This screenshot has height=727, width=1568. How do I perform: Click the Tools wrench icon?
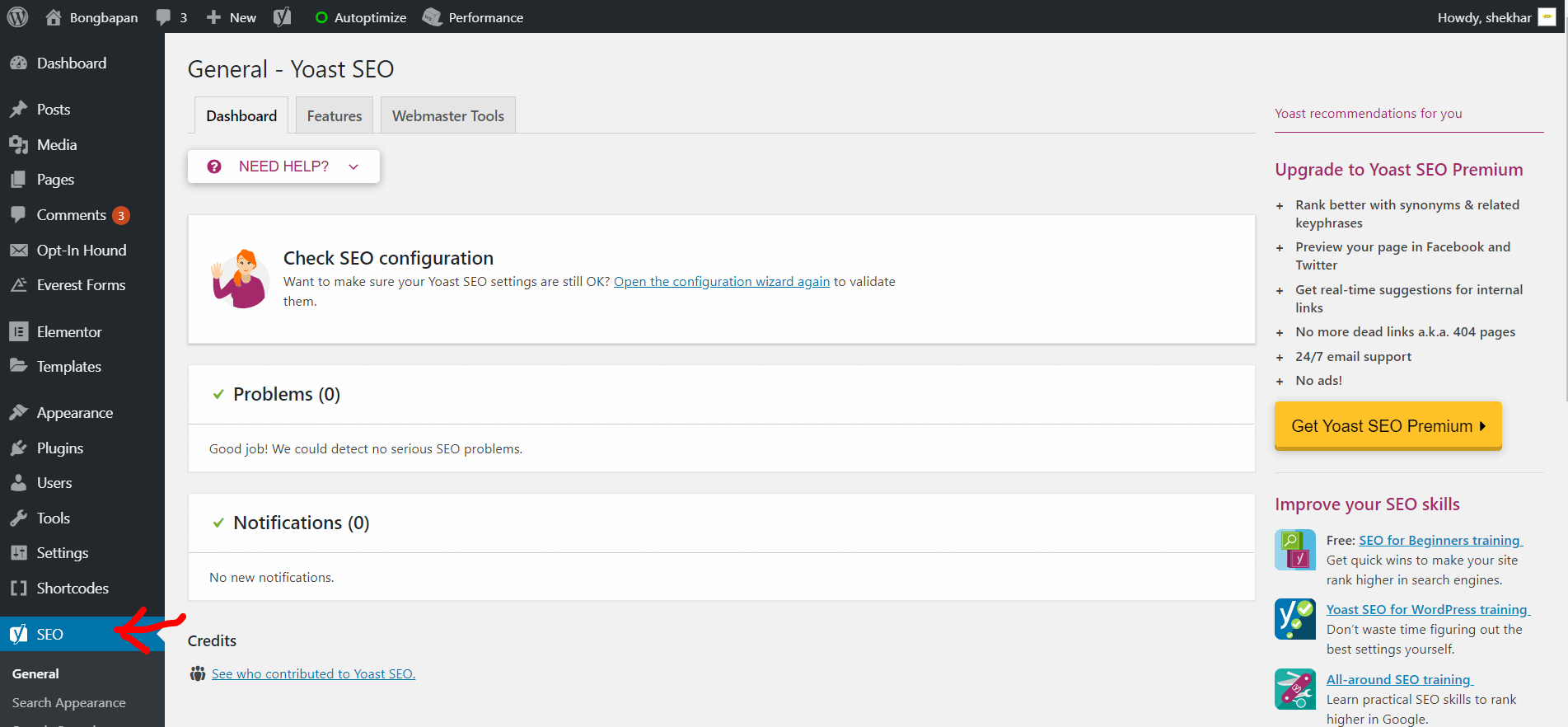pyautogui.click(x=18, y=518)
